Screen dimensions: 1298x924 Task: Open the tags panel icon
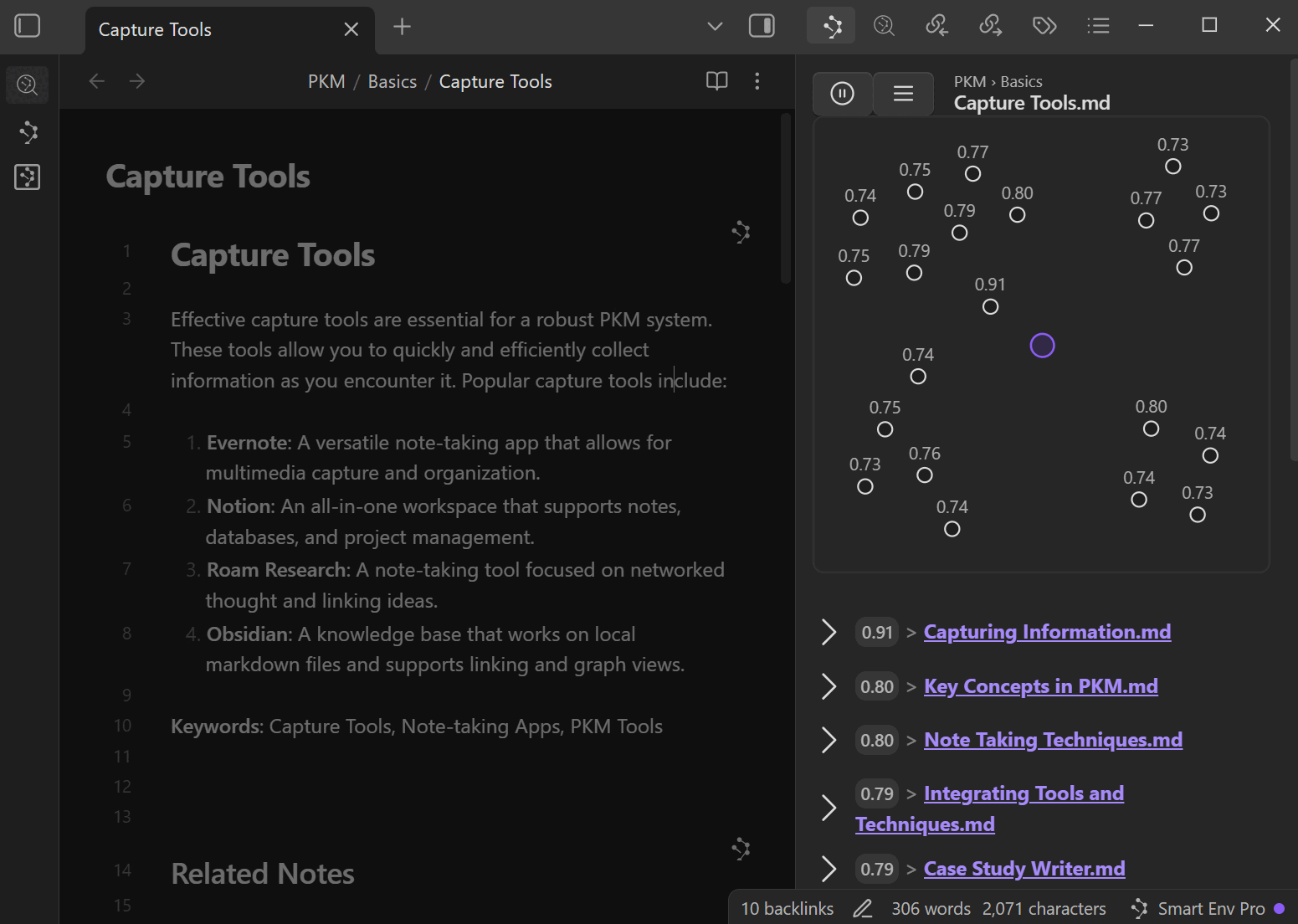[x=1044, y=26]
